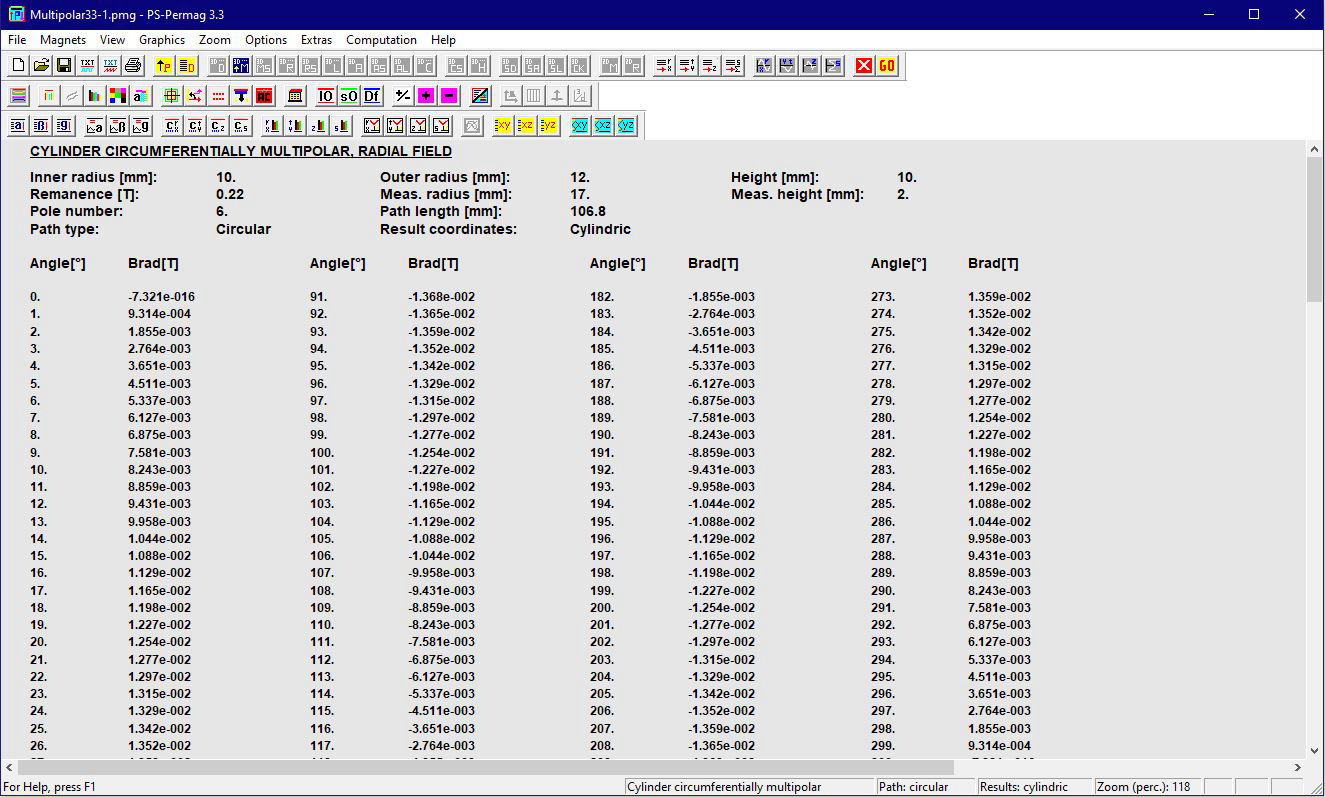Open the Magnets menu

(x=63, y=40)
